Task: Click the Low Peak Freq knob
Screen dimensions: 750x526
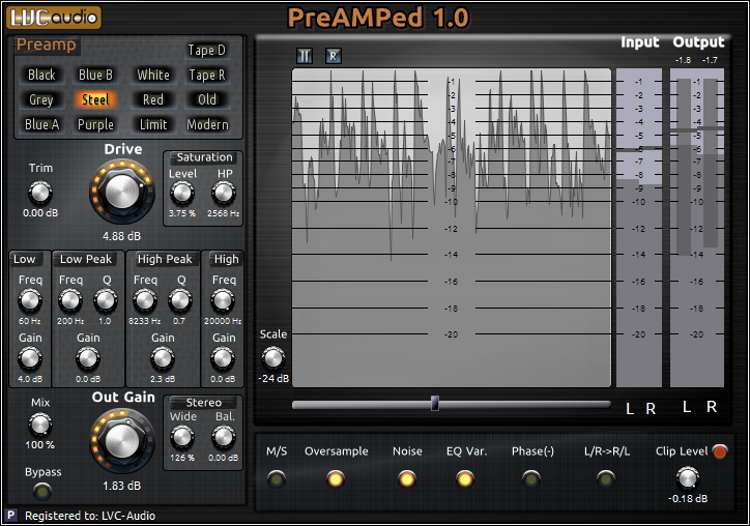Action: [x=70, y=301]
